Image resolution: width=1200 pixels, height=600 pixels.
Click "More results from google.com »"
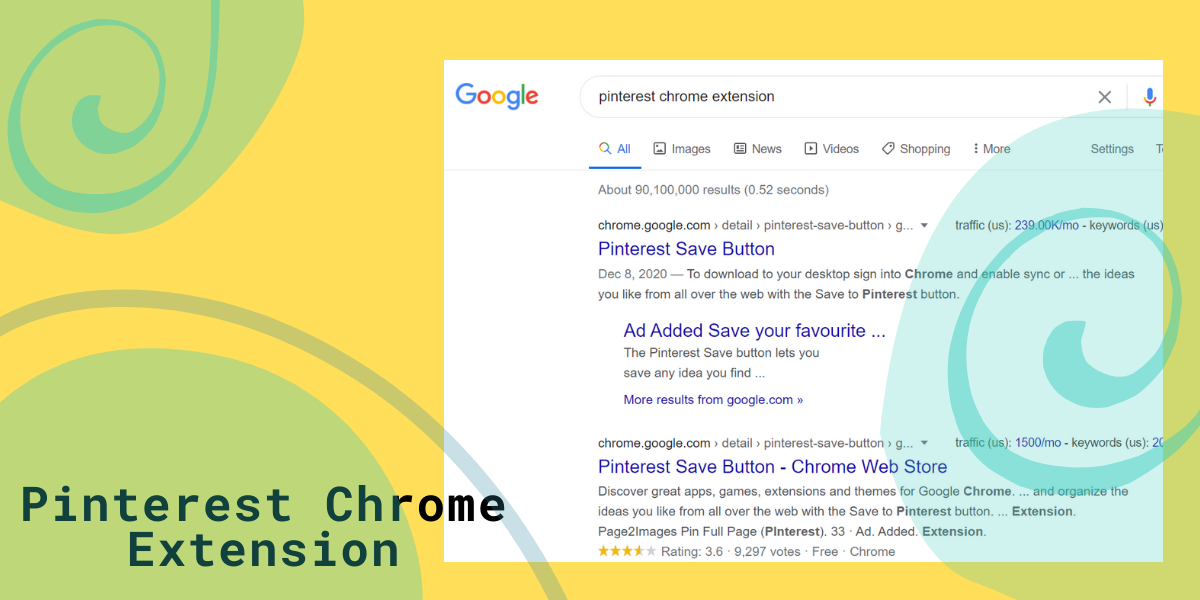coord(713,400)
